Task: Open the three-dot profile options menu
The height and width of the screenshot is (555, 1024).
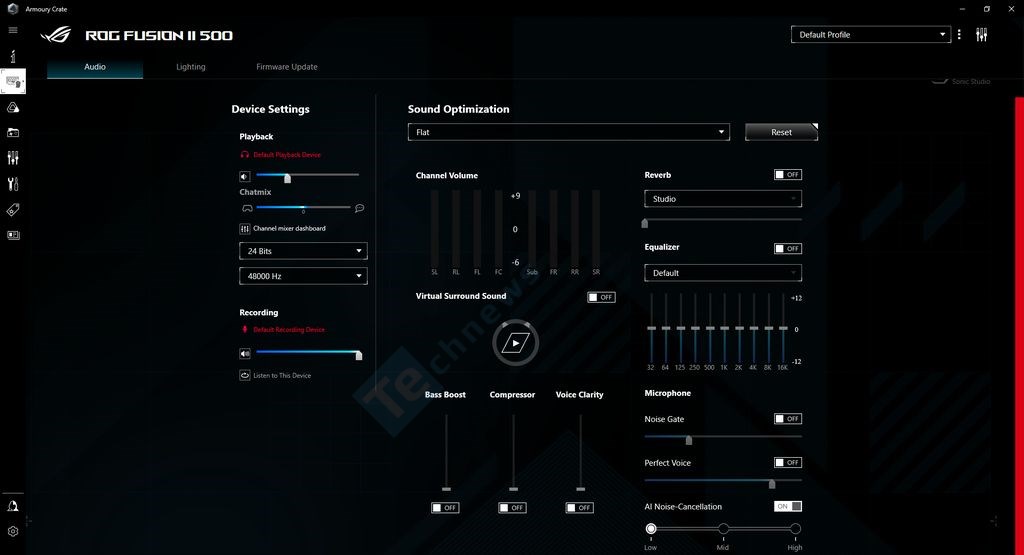Action: 959,35
